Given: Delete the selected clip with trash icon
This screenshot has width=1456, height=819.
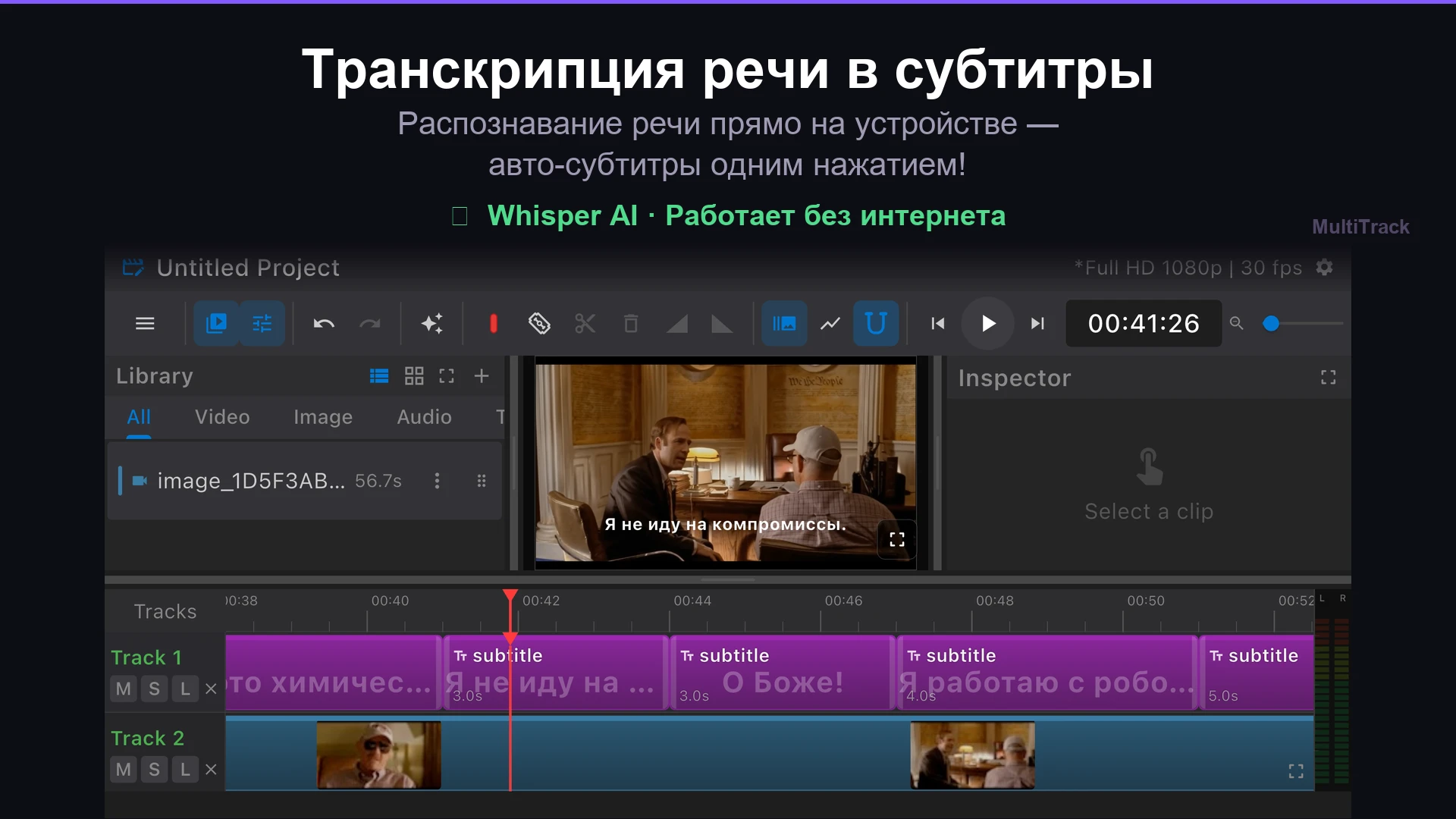Looking at the screenshot, I should pos(631,324).
